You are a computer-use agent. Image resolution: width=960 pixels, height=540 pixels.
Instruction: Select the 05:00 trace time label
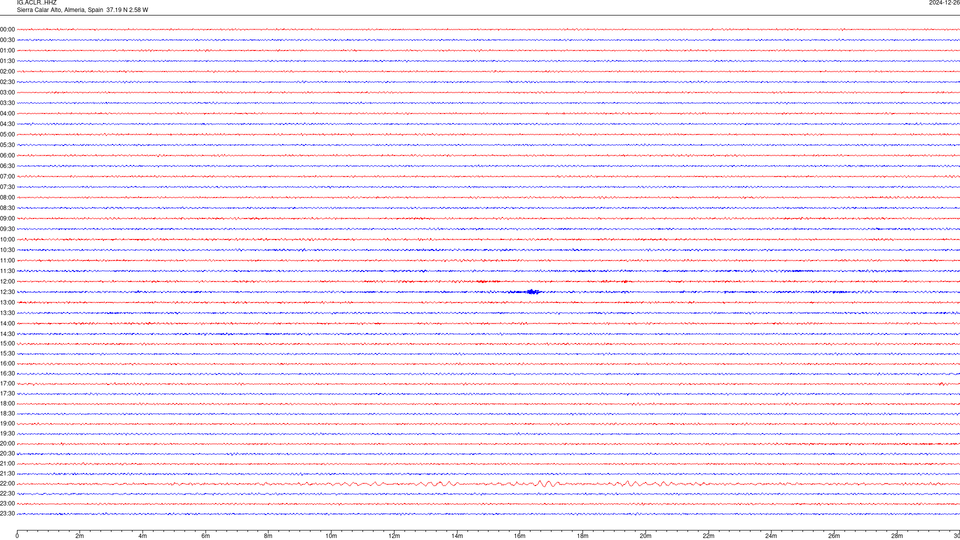(7, 135)
